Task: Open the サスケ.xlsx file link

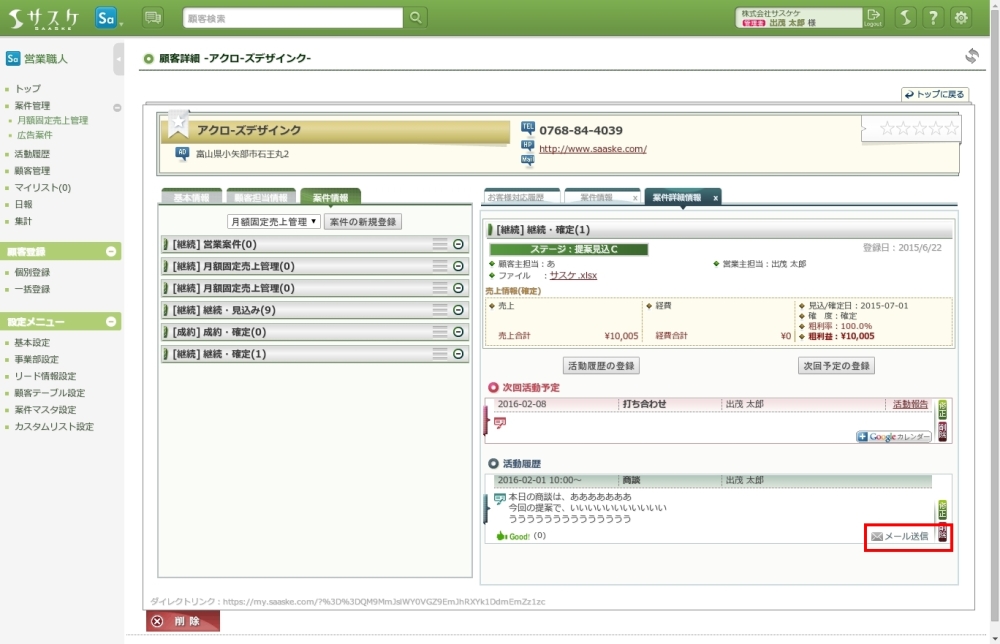Action: [573, 275]
